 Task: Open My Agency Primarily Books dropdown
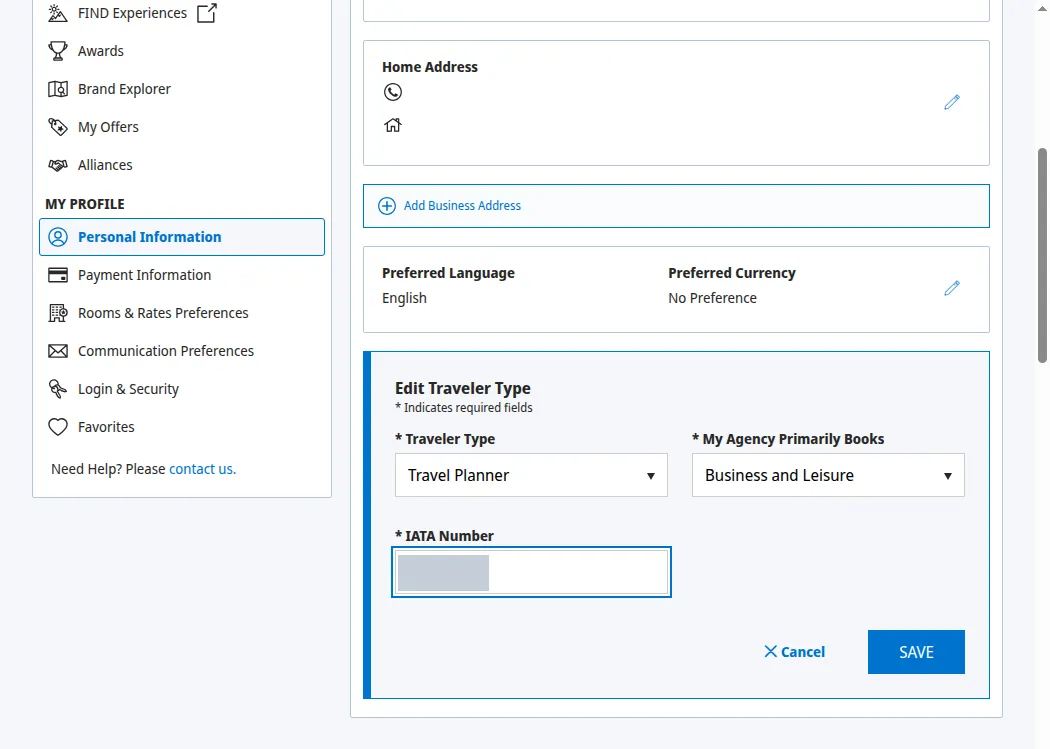tap(828, 475)
